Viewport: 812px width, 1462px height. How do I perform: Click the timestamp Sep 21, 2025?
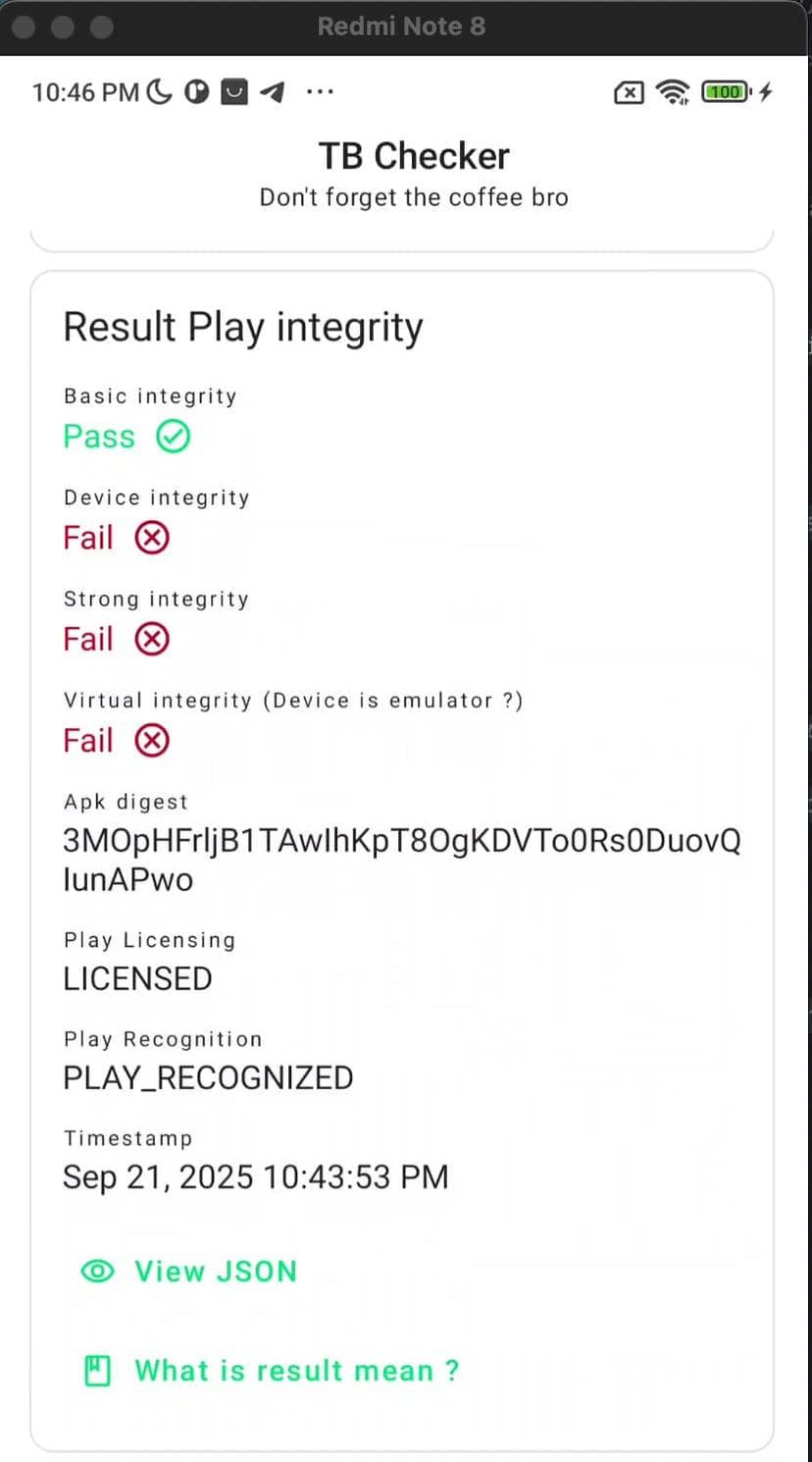click(x=256, y=1176)
